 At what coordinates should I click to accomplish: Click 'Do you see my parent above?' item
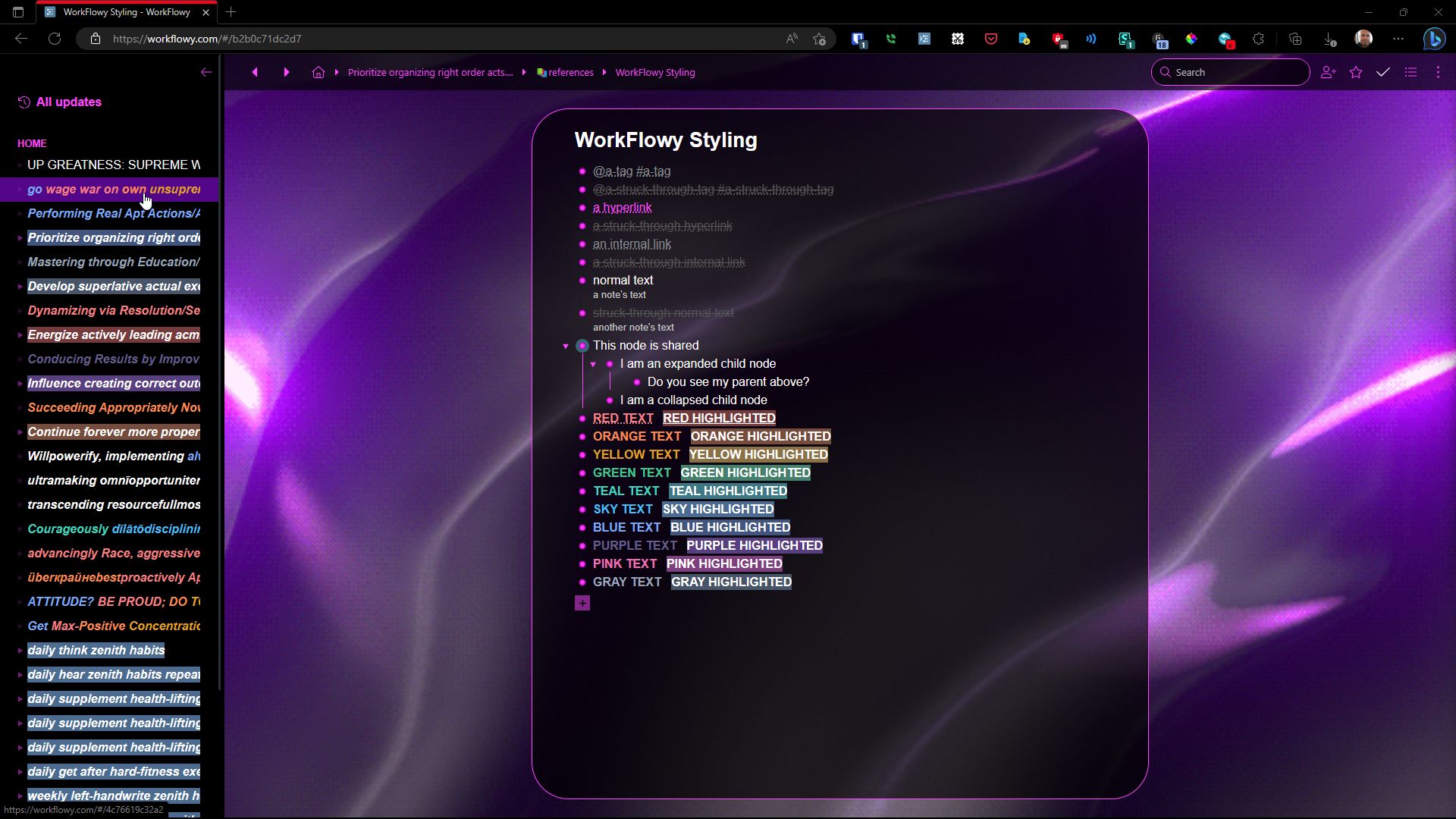click(x=728, y=381)
